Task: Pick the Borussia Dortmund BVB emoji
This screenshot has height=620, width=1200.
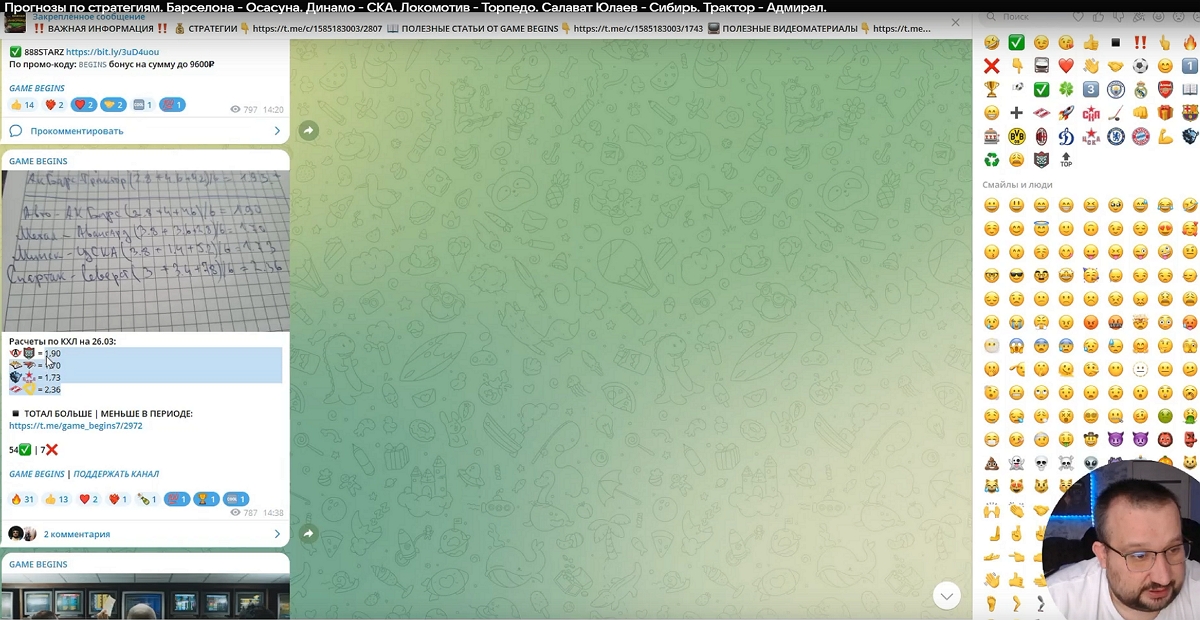Action: coord(1017,136)
